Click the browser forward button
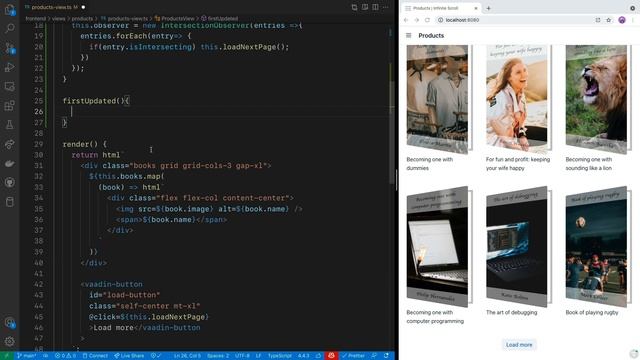 click(416, 20)
